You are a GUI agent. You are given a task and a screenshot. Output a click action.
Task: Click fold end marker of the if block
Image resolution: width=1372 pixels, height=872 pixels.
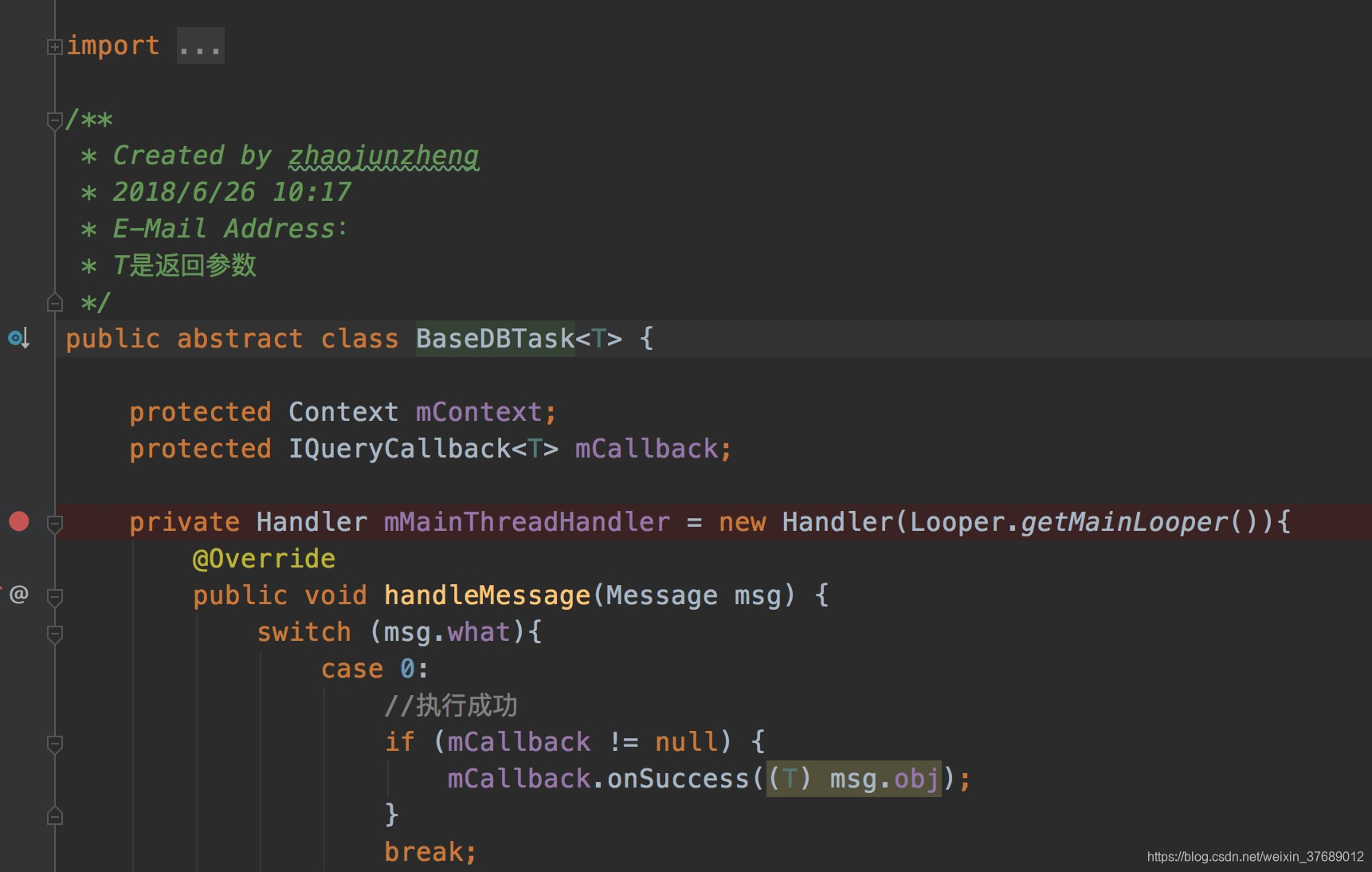coord(55,815)
